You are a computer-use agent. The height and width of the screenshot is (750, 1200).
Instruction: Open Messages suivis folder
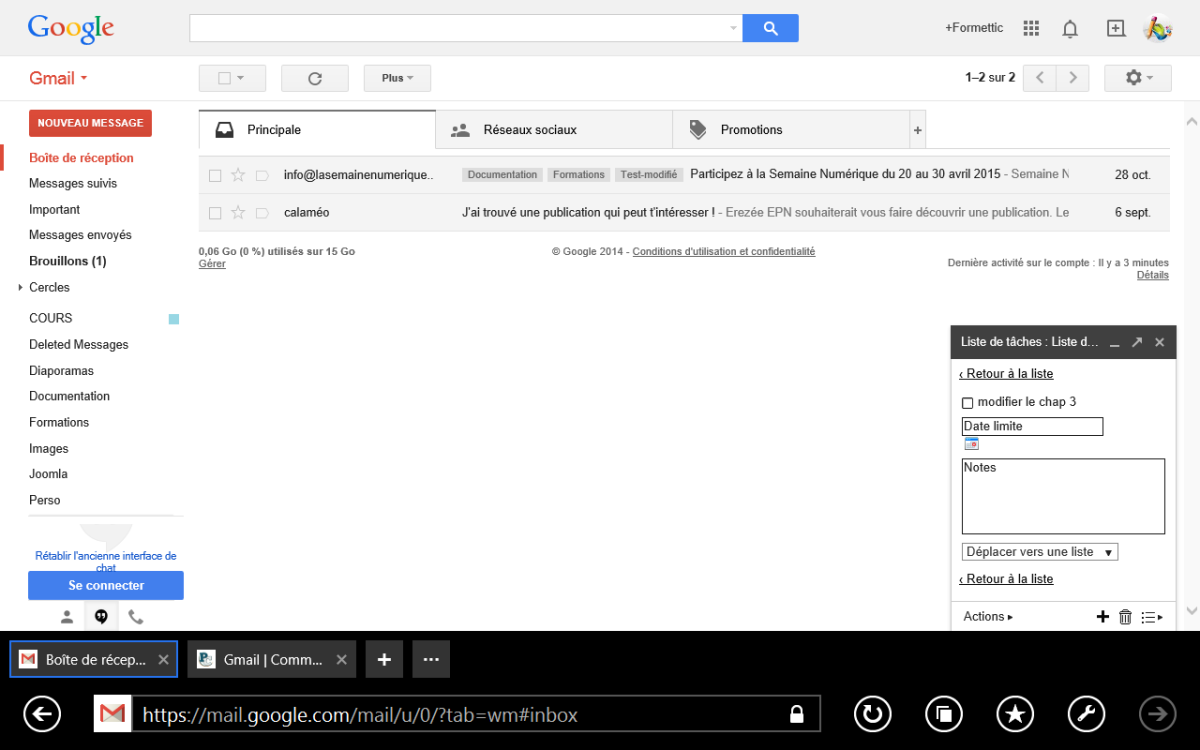73,184
